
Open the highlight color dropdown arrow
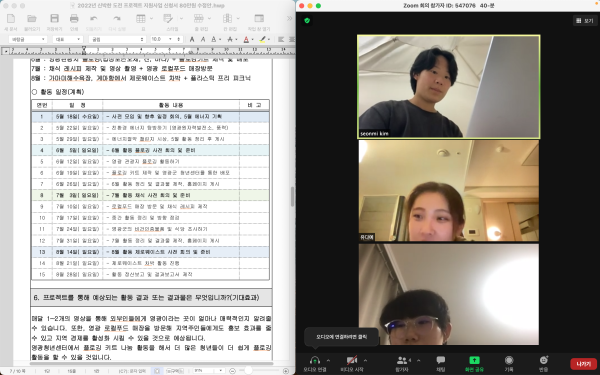click(x=269, y=39)
